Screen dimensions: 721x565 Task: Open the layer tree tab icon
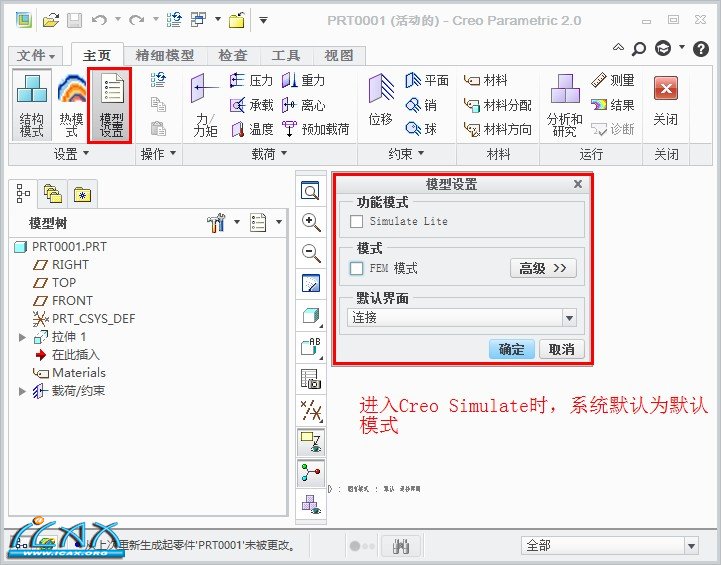tap(53, 194)
